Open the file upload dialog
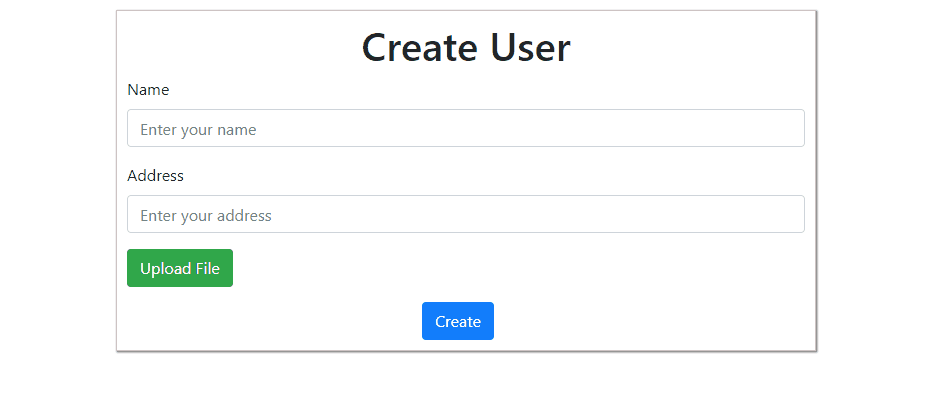The width and height of the screenshot is (935, 406). pyautogui.click(x=180, y=268)
